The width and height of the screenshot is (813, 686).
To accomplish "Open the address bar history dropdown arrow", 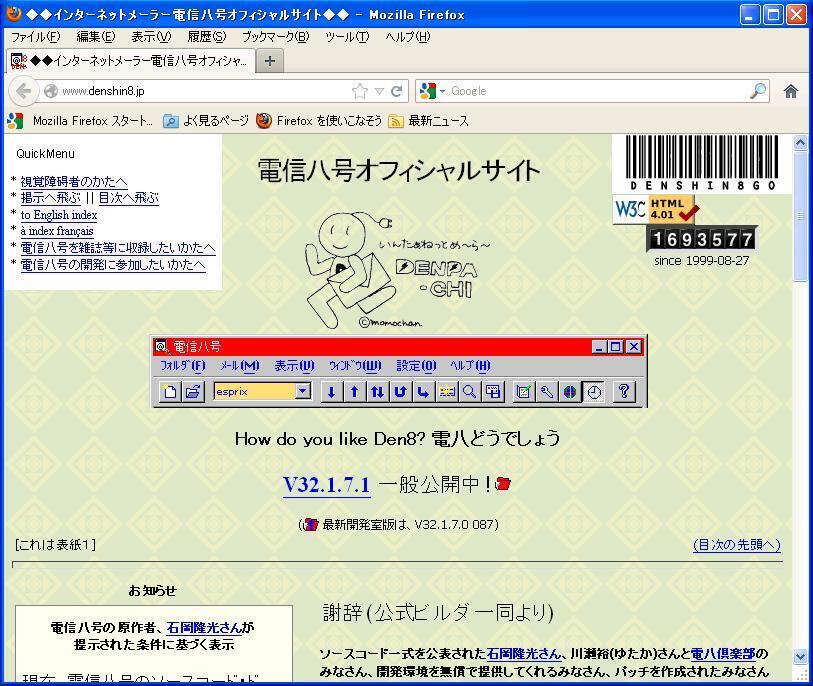I will [x=379, y=91].
